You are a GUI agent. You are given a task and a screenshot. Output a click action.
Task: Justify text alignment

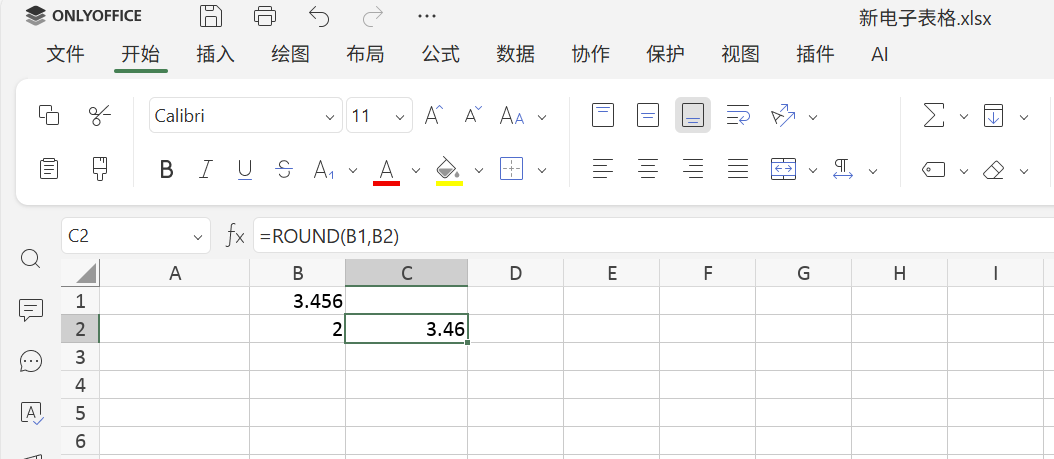(738, 169)
